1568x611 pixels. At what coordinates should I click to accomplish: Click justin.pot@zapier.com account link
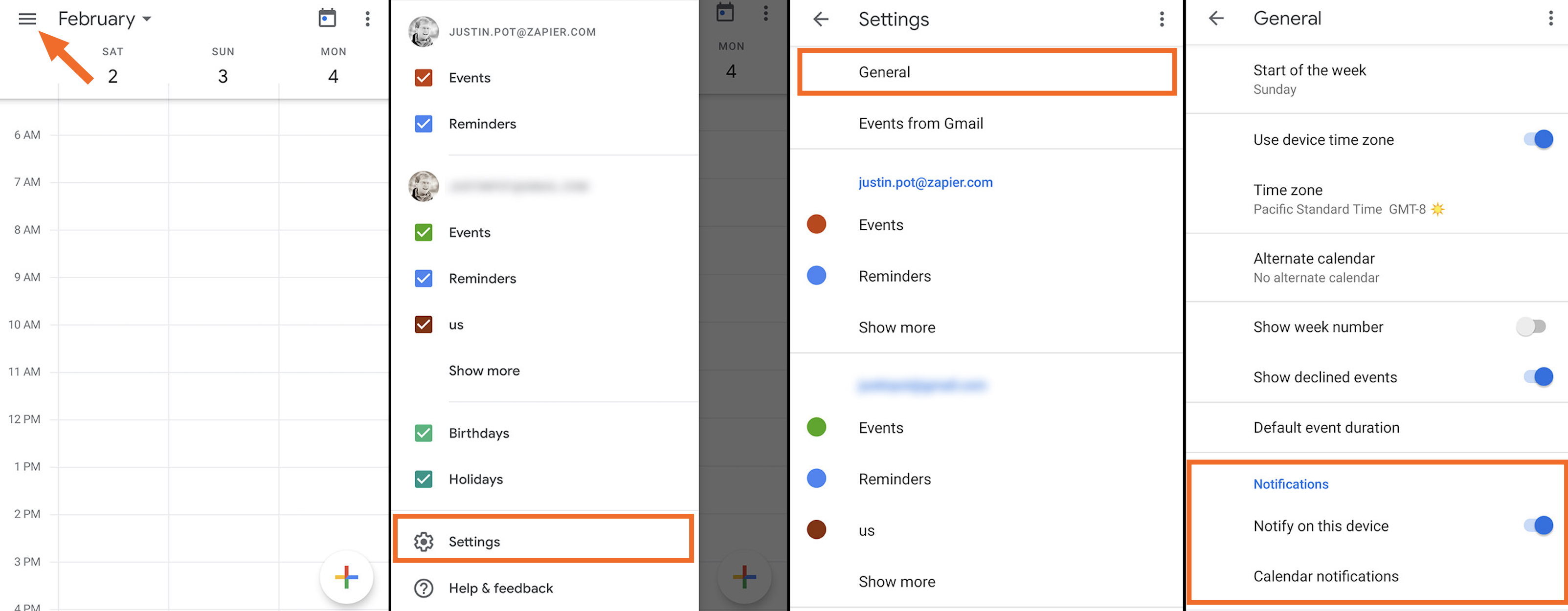926,181
